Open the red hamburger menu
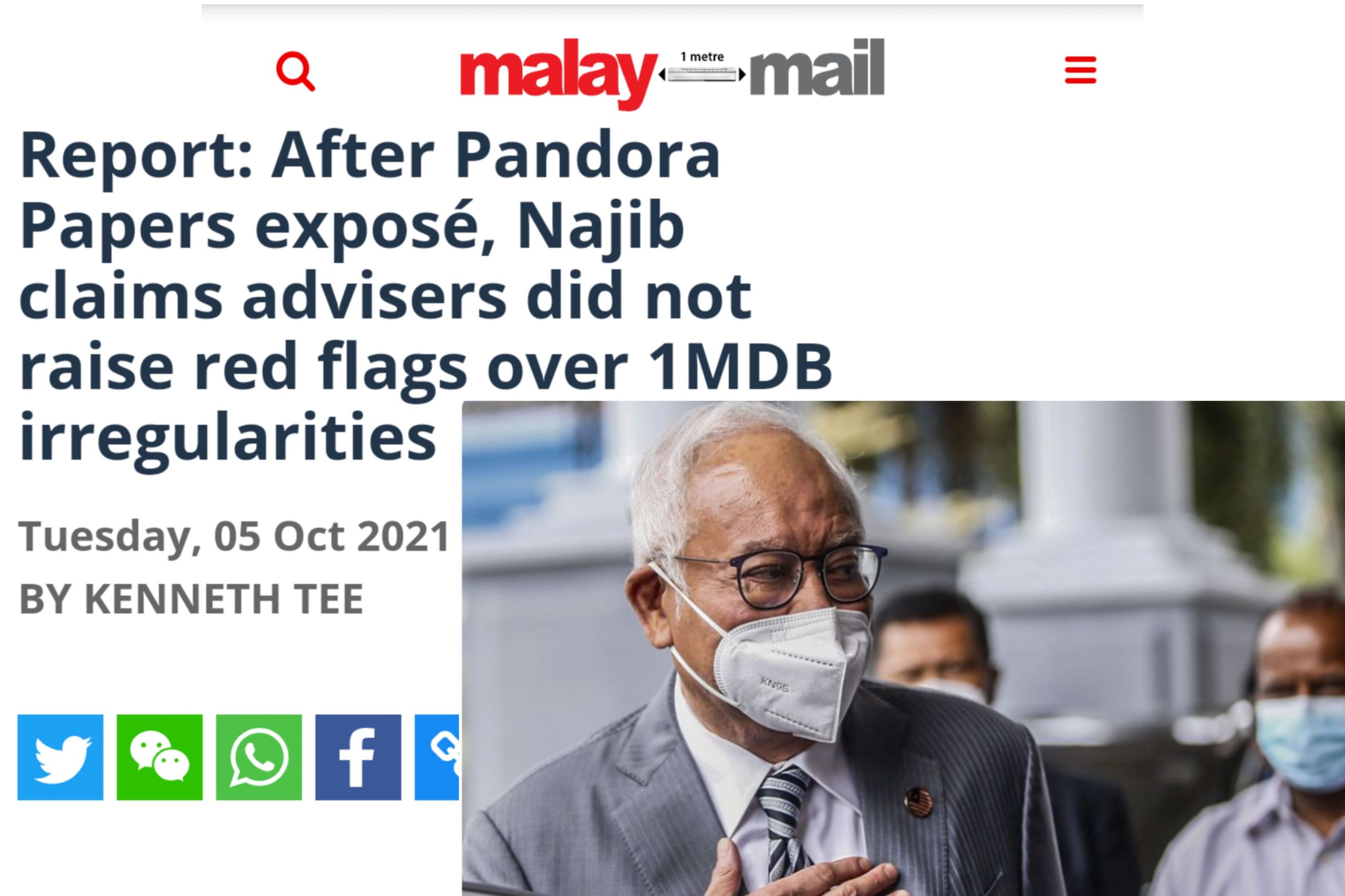Image resolution: width=1345 pixels, height=896 pixels. click(1080, 71)
